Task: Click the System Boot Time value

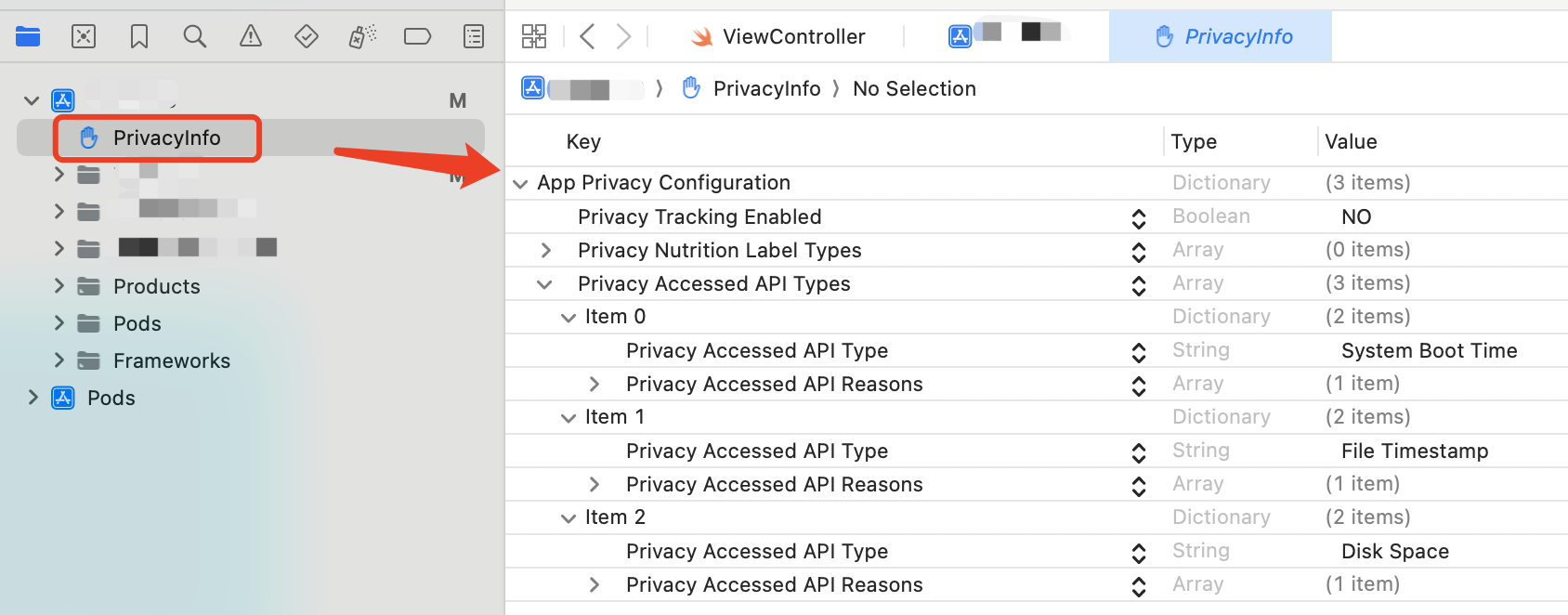Action: pyautogui.click(x=1429, y=351)
